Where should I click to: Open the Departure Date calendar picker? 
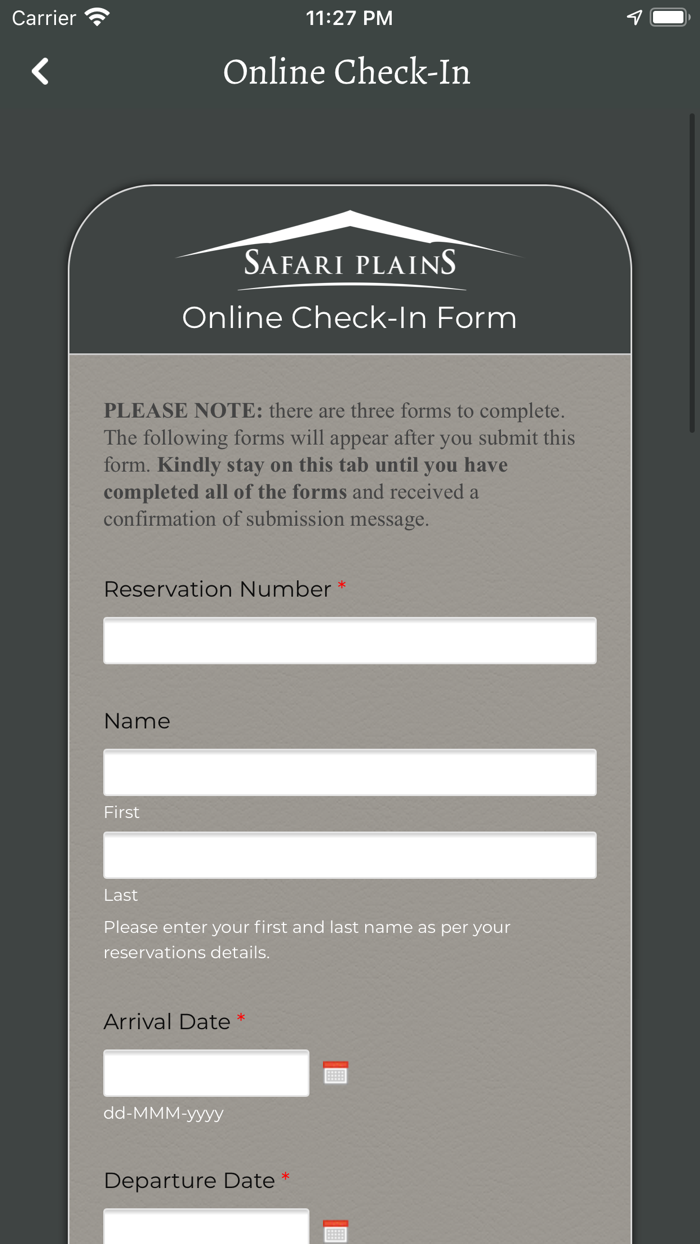click(x=336, y=1231)
